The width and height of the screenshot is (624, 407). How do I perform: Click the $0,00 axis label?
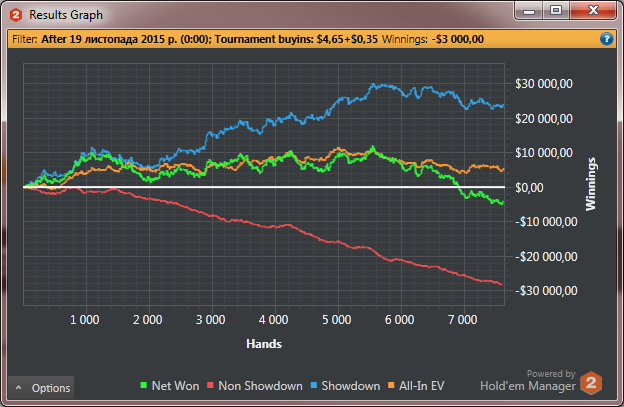pos(529,187)
